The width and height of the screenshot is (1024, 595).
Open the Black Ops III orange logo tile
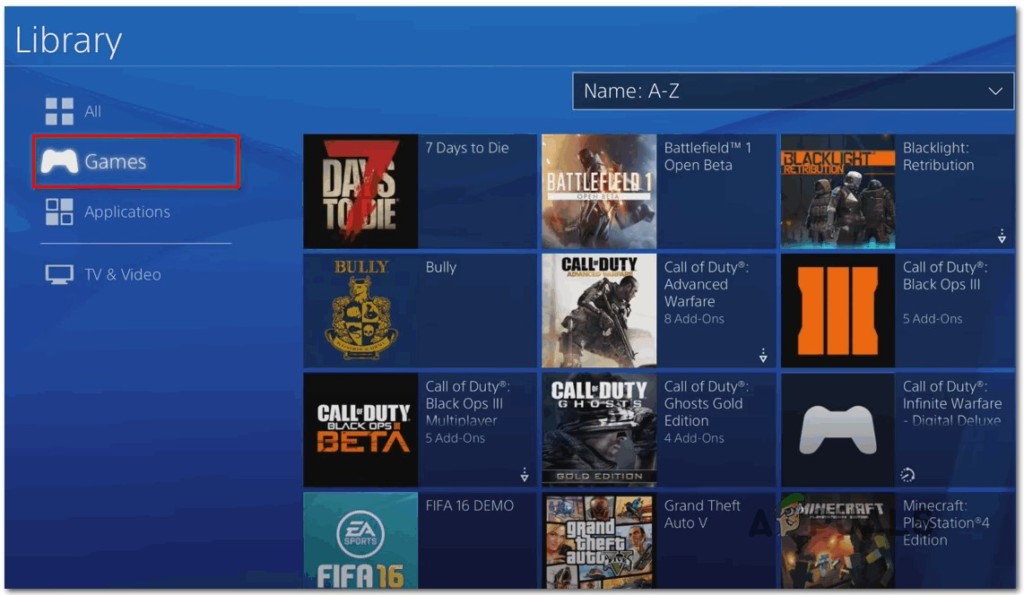pos(838,311)
